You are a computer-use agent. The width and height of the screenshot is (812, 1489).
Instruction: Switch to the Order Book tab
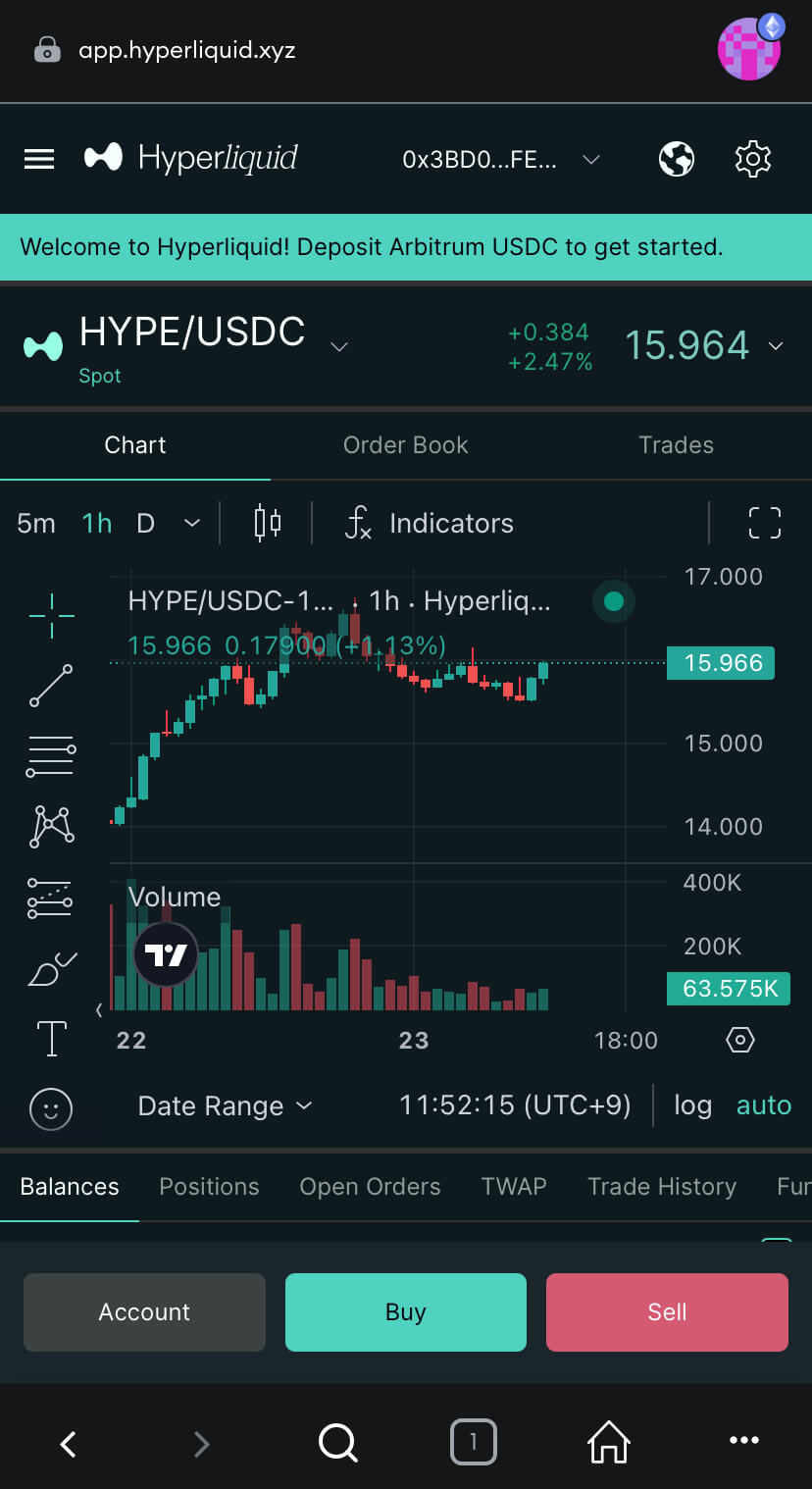pos(405,444)
